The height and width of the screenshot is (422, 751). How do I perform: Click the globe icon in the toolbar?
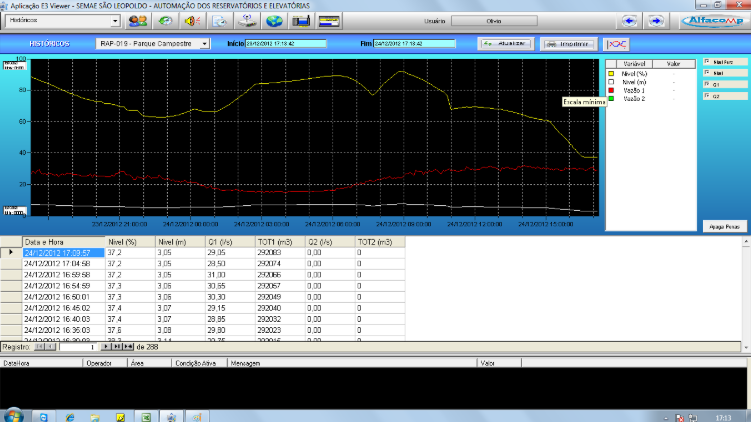point(273,20)
